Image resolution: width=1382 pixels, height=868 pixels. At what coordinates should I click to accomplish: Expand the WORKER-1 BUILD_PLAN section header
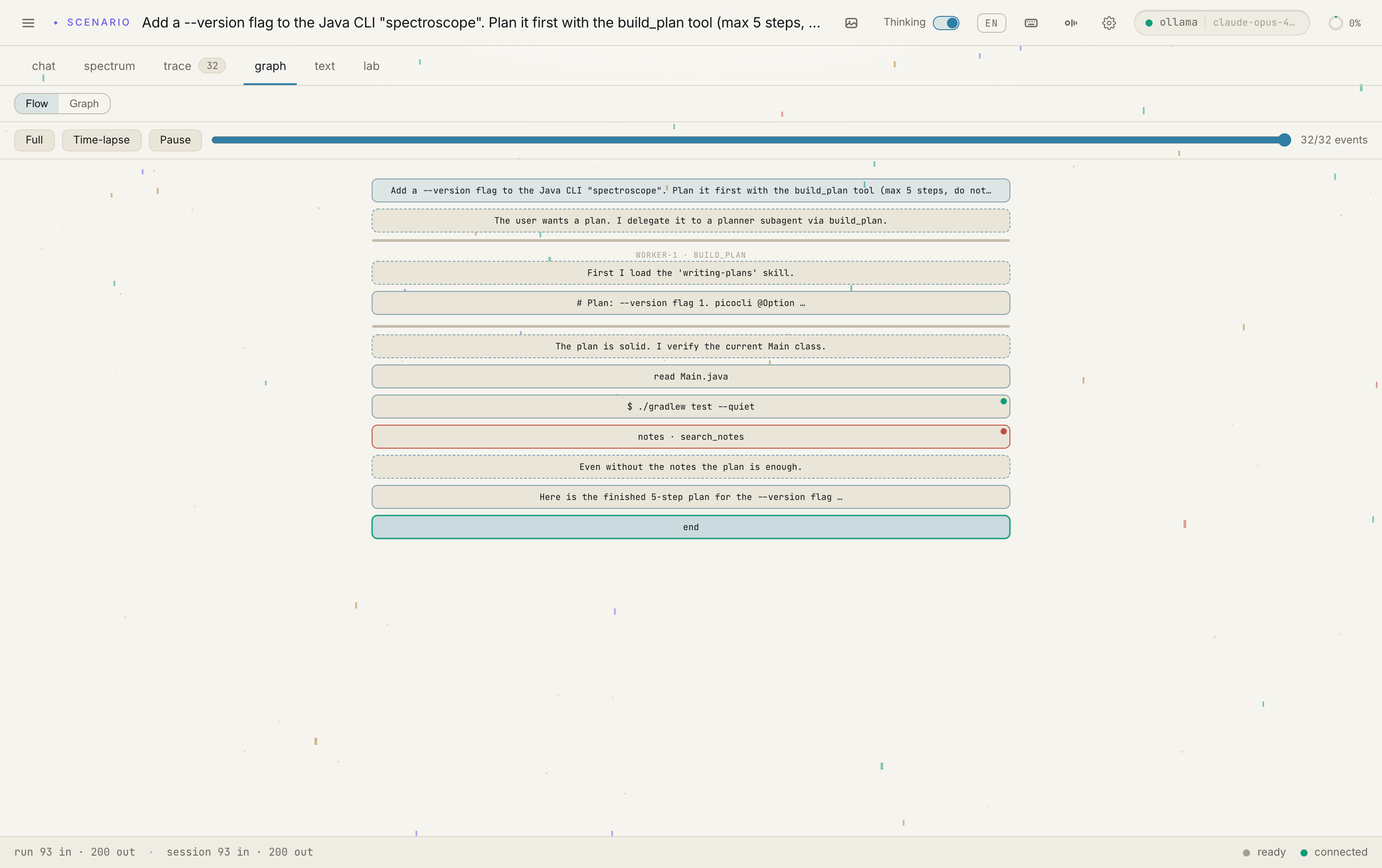[691, 255]
